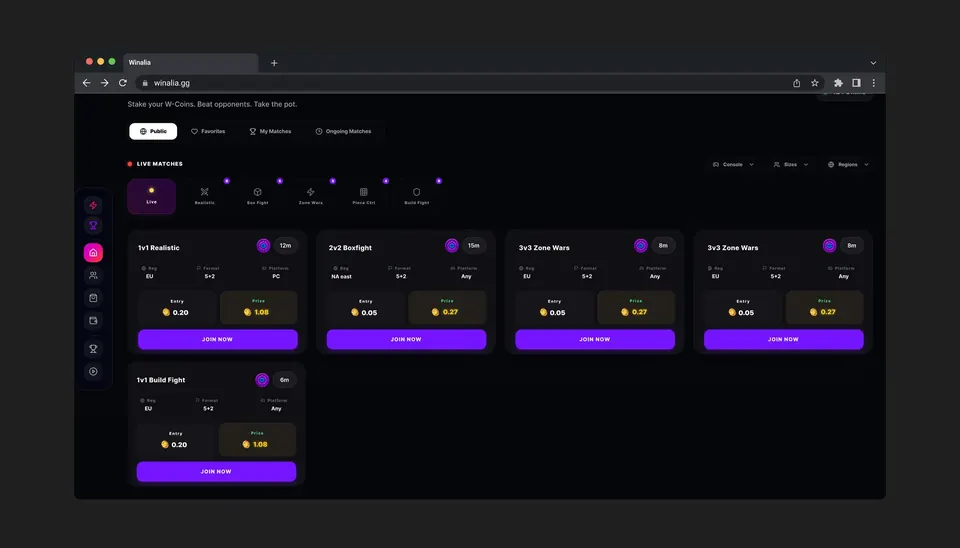
Task: Click the white trophy sidebar icon
Action: (x=93, y=348)
